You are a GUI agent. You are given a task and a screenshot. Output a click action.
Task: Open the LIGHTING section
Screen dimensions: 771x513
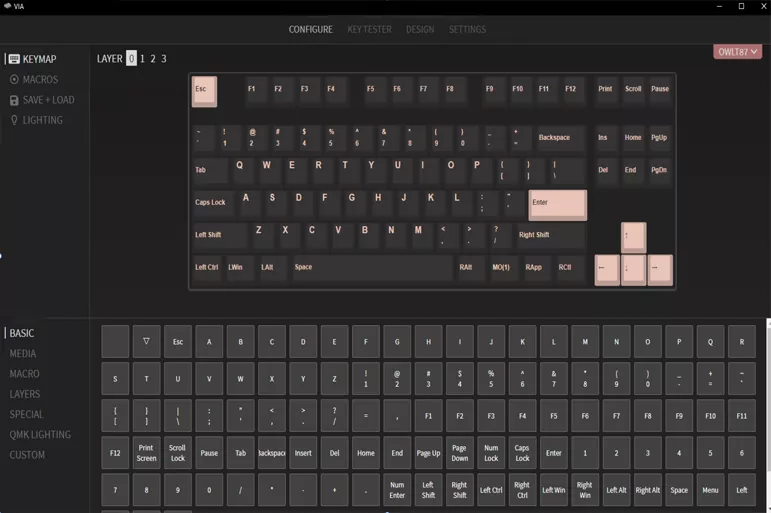point(36,120)
